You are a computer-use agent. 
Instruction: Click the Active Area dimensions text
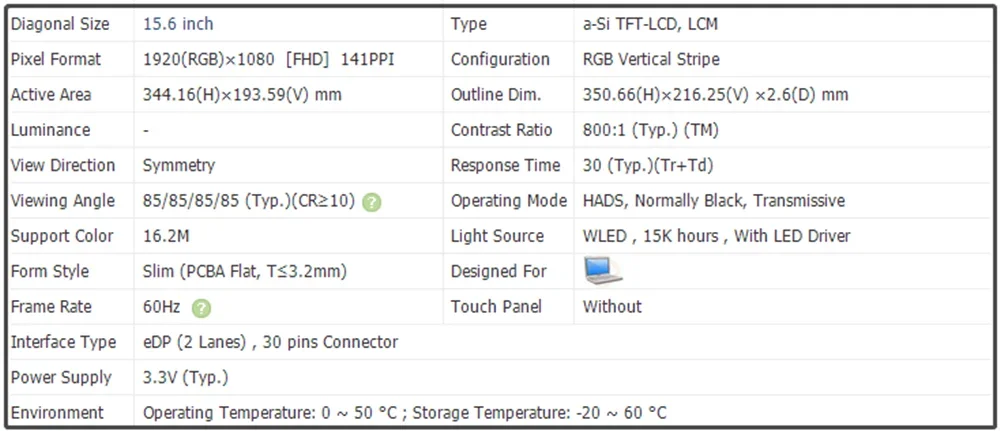coord(242,95)
